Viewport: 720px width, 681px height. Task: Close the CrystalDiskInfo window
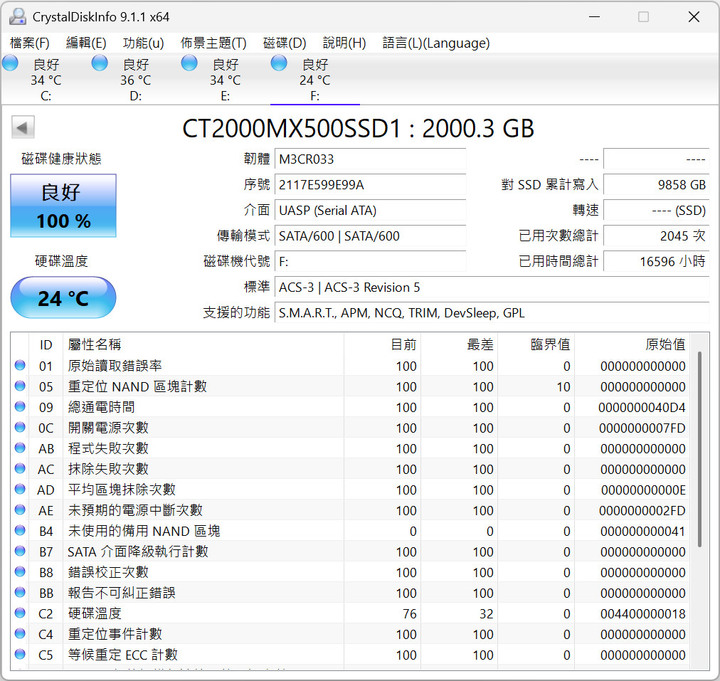point(694,17)
